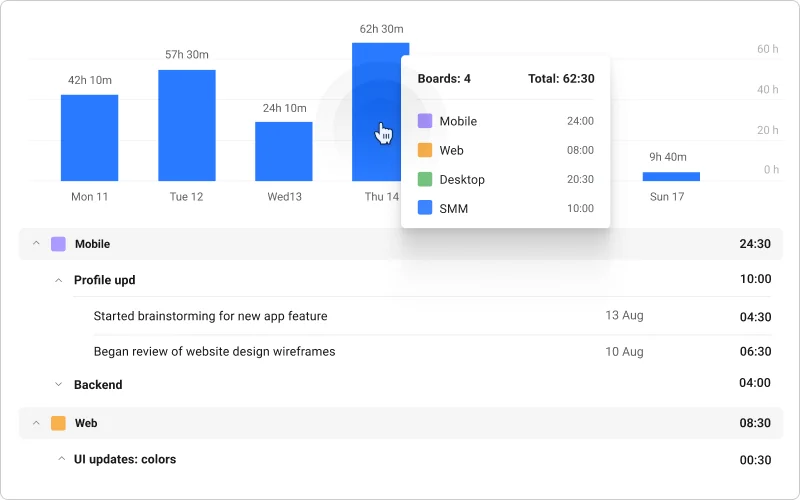The image size is (800, 500).
Task: Click Total: 62:30 in tooltip header
Action: point(561,79)
